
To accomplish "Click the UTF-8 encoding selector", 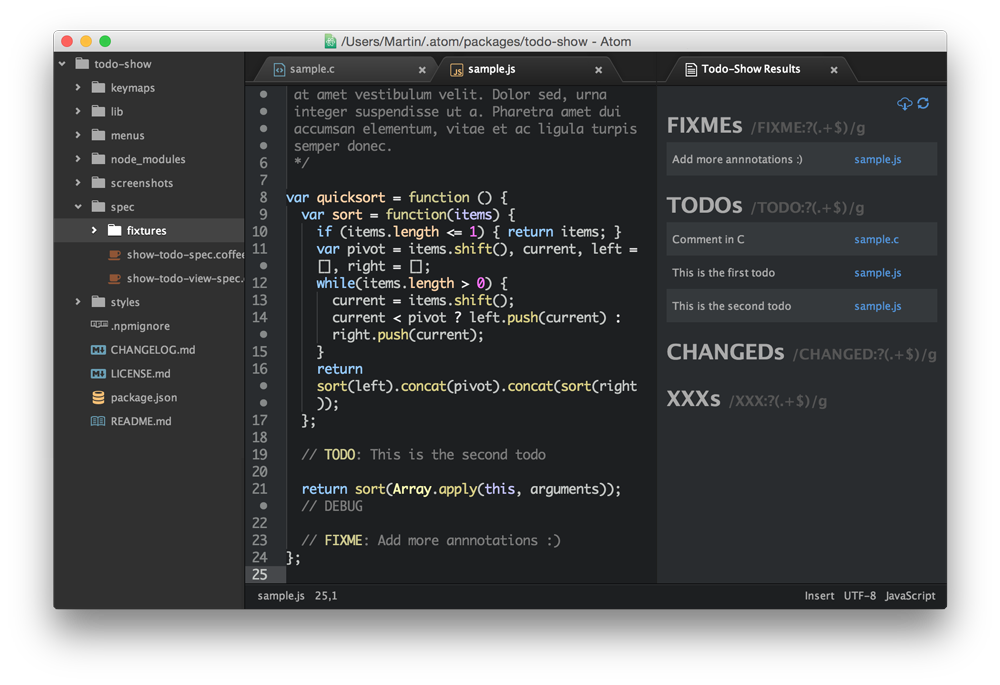I will (859, 596).
